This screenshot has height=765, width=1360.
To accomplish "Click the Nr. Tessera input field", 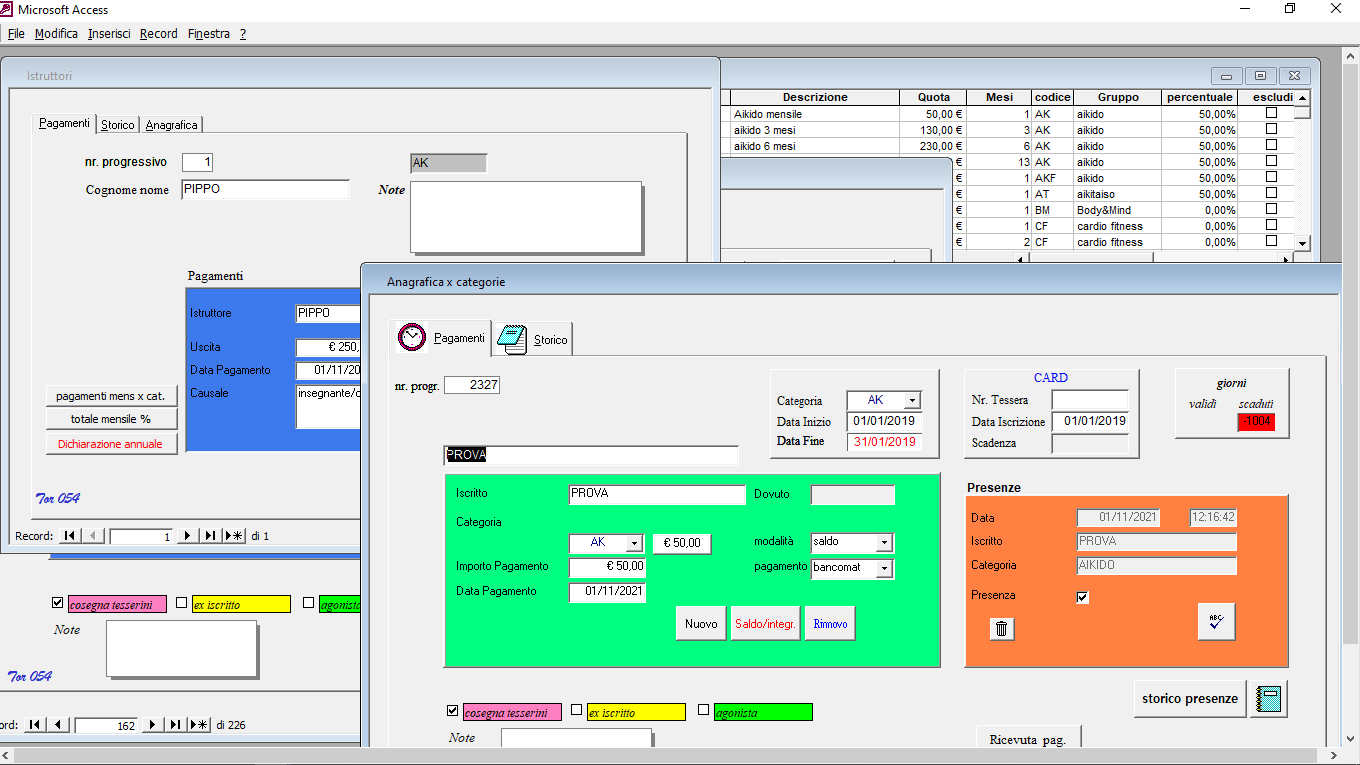I will click(x=1090, y=400).
